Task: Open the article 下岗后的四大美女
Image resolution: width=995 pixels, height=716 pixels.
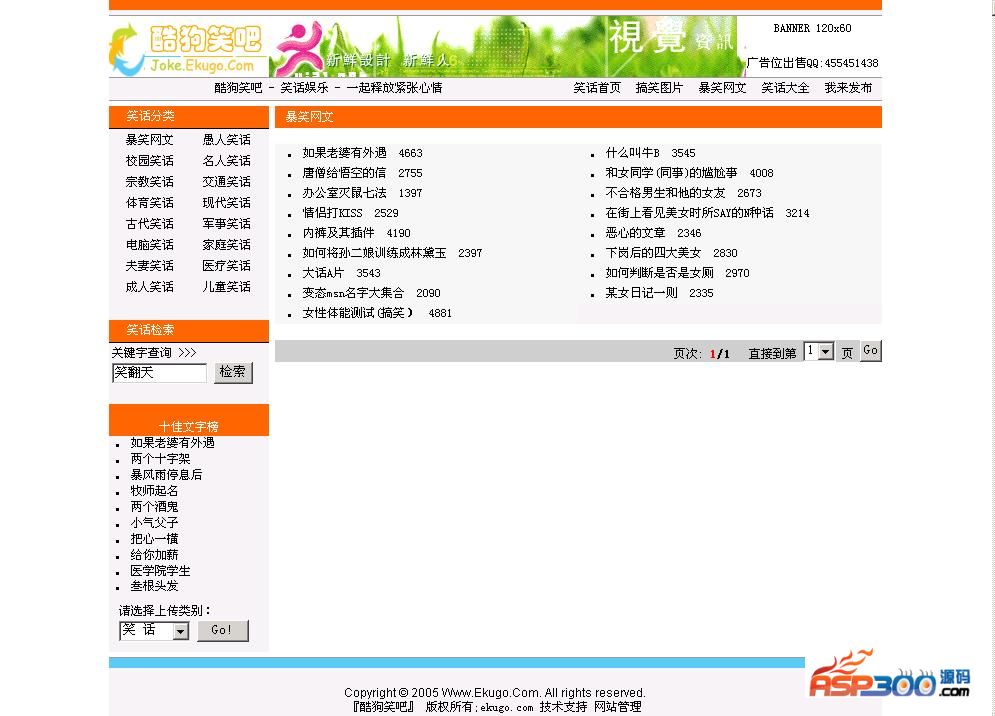Action: tap(654, 253)
